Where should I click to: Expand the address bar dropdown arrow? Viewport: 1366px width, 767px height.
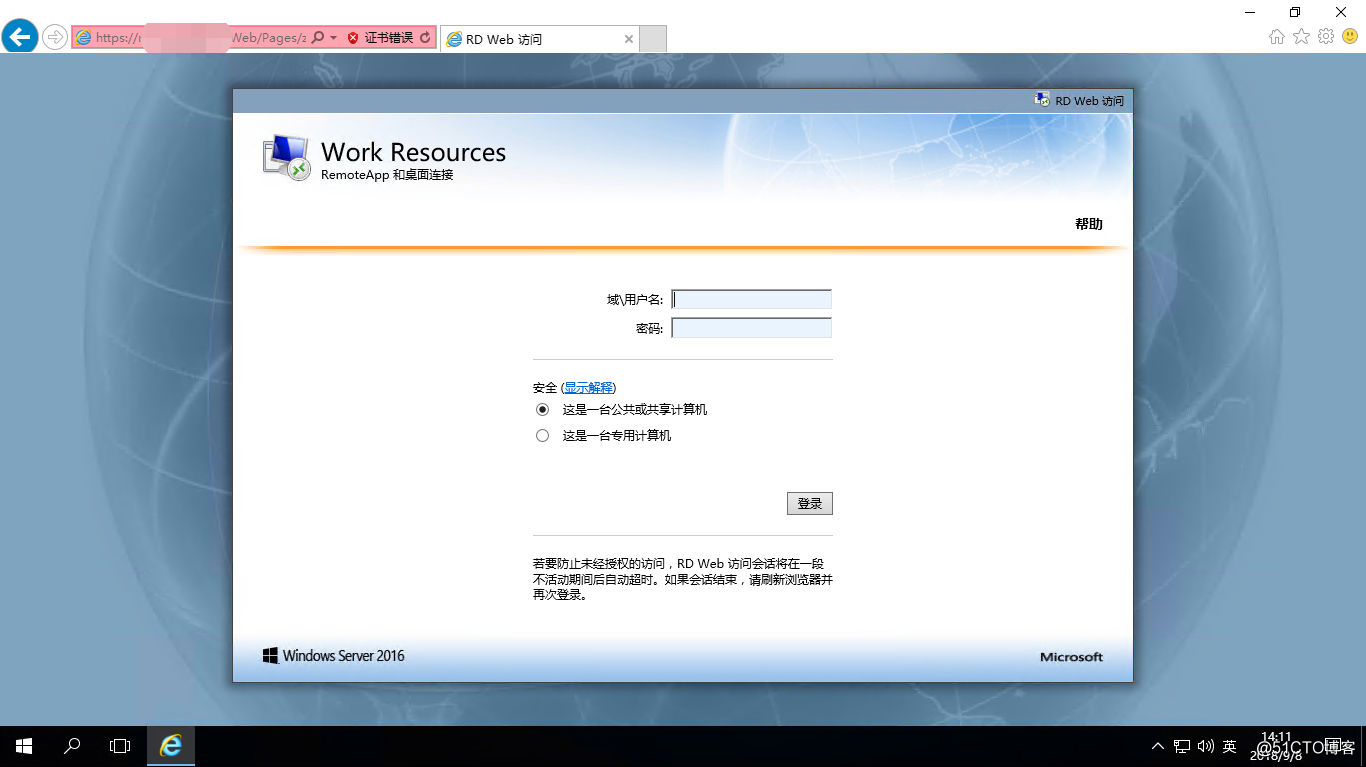click(334, 38)
